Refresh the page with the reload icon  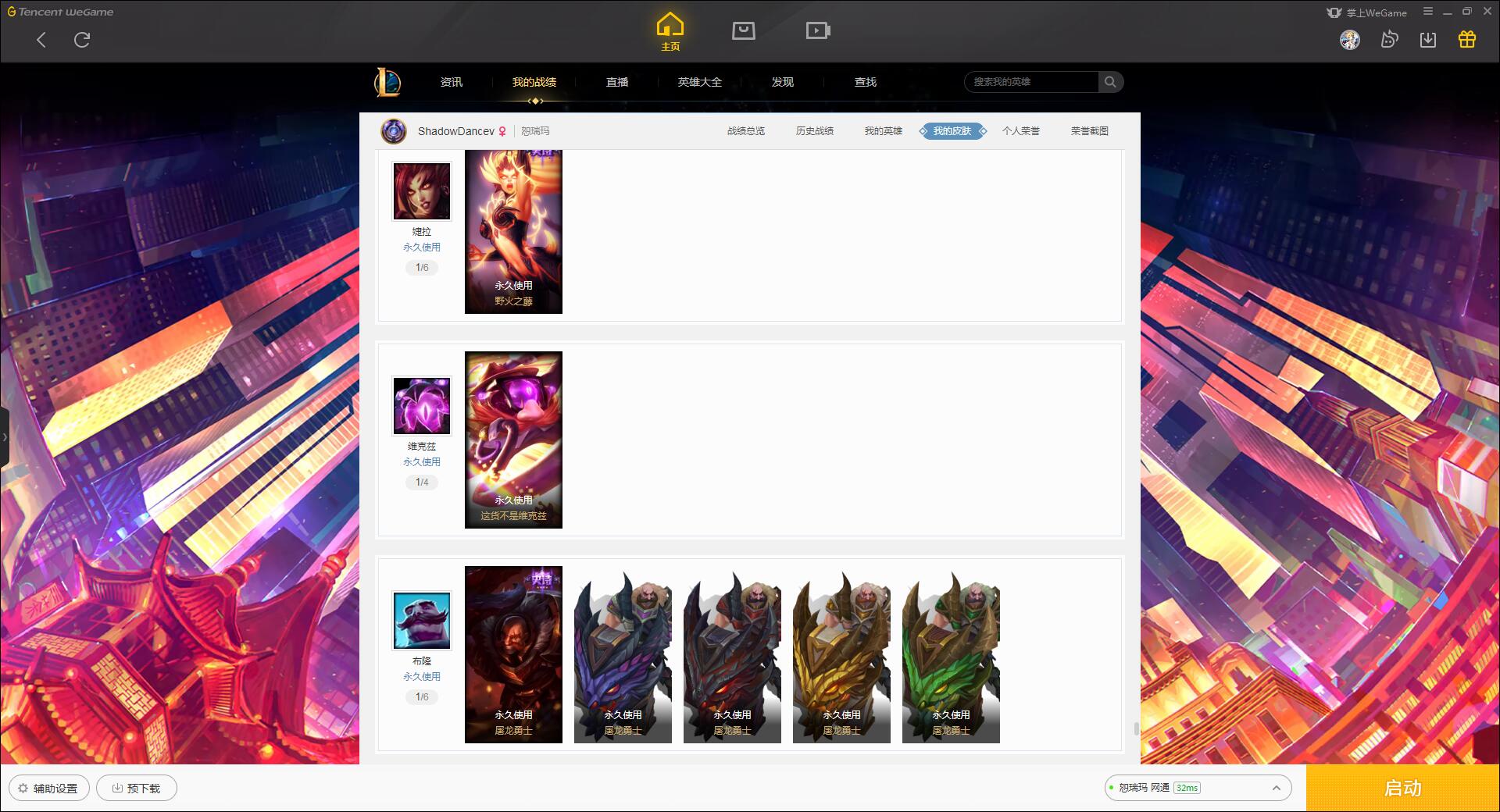[82, 40]
